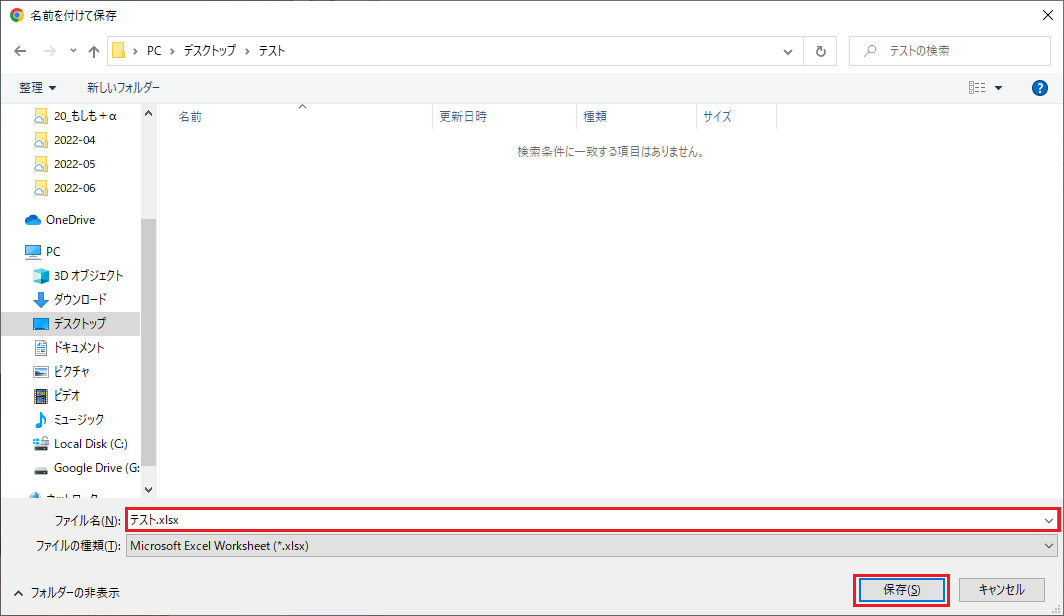
Task: Open the breadcrumb path dropdown arrow
Action: 787,51
